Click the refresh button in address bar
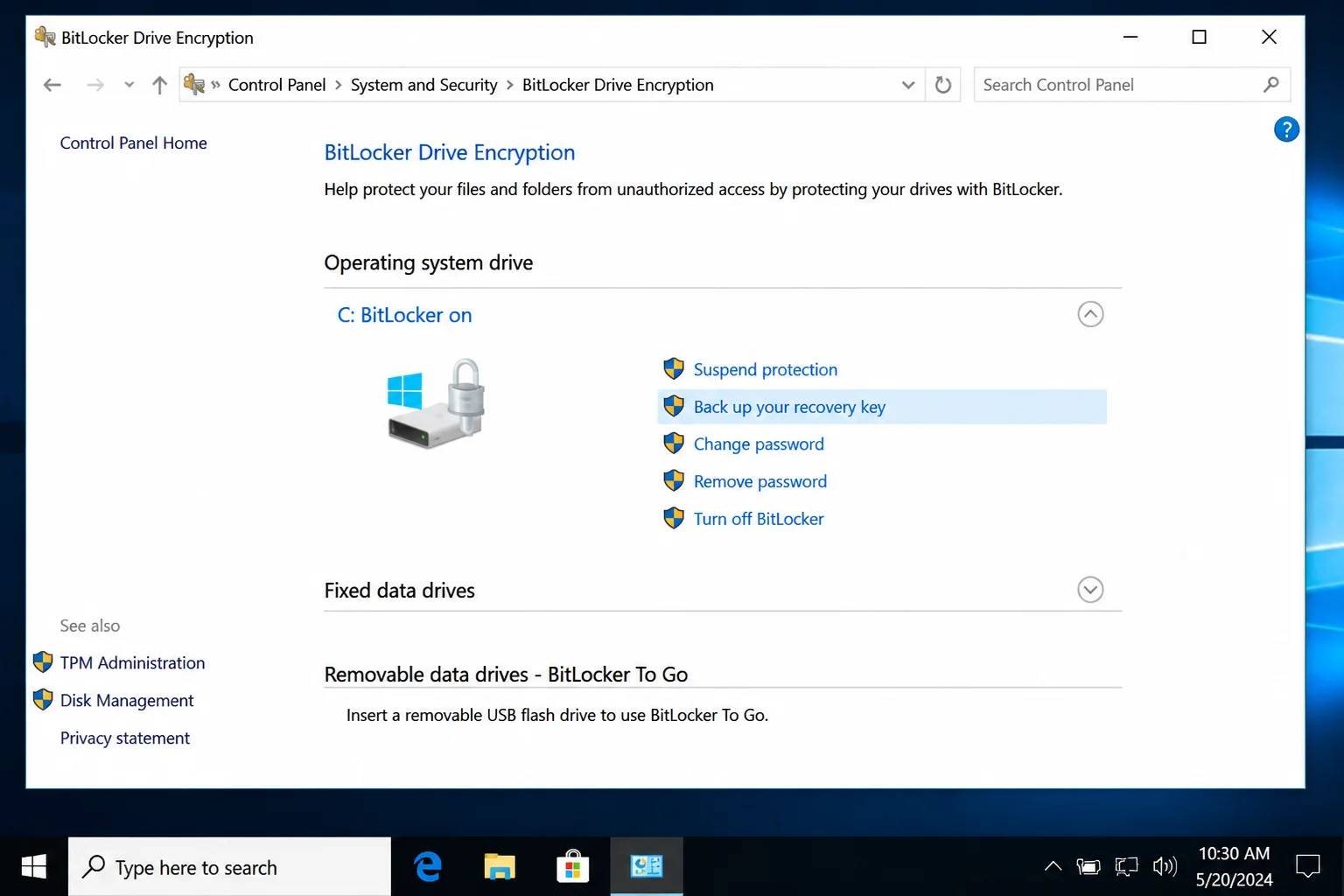 (x=943, y=85)
